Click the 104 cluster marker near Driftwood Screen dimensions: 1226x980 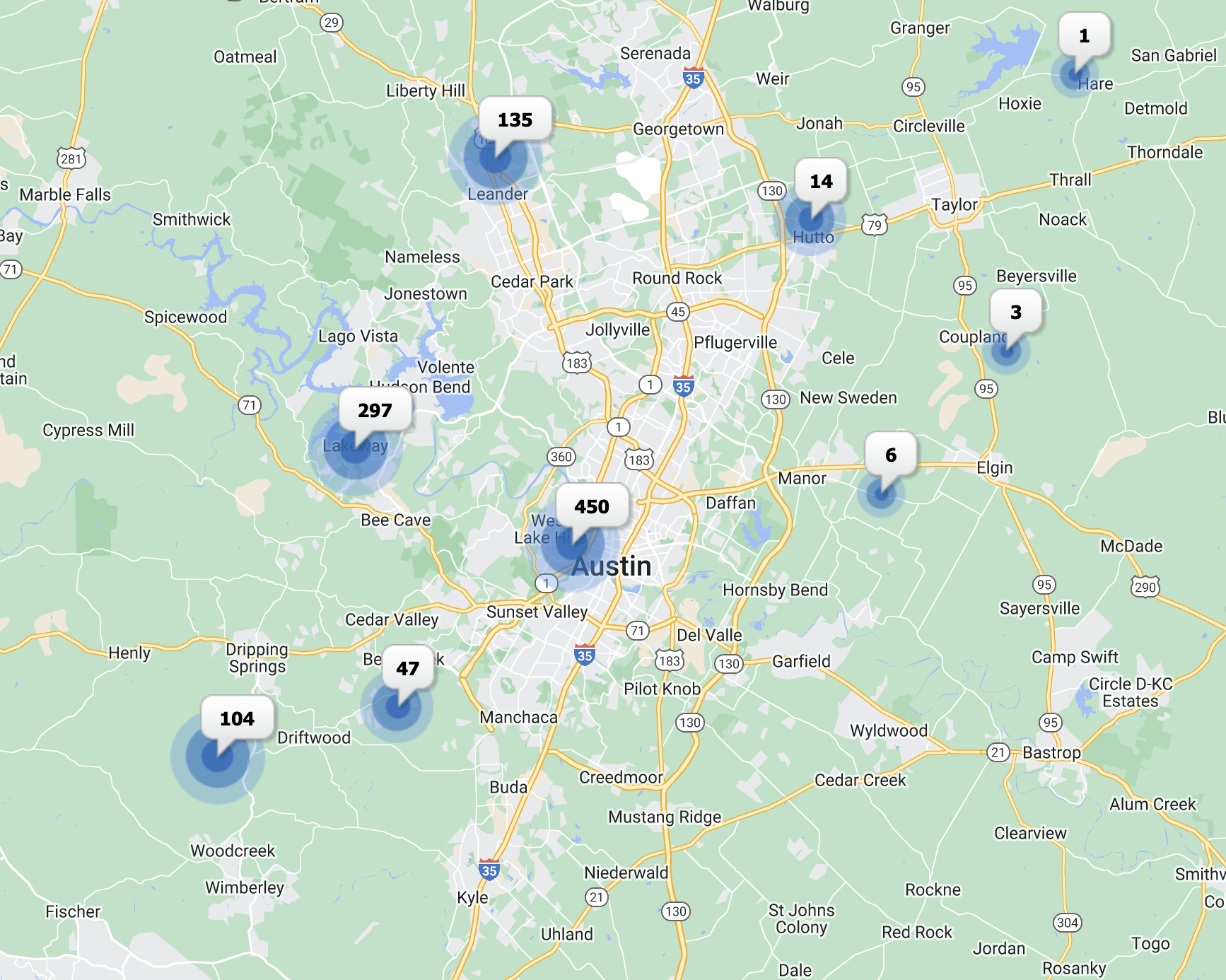(x=237, y=719)
